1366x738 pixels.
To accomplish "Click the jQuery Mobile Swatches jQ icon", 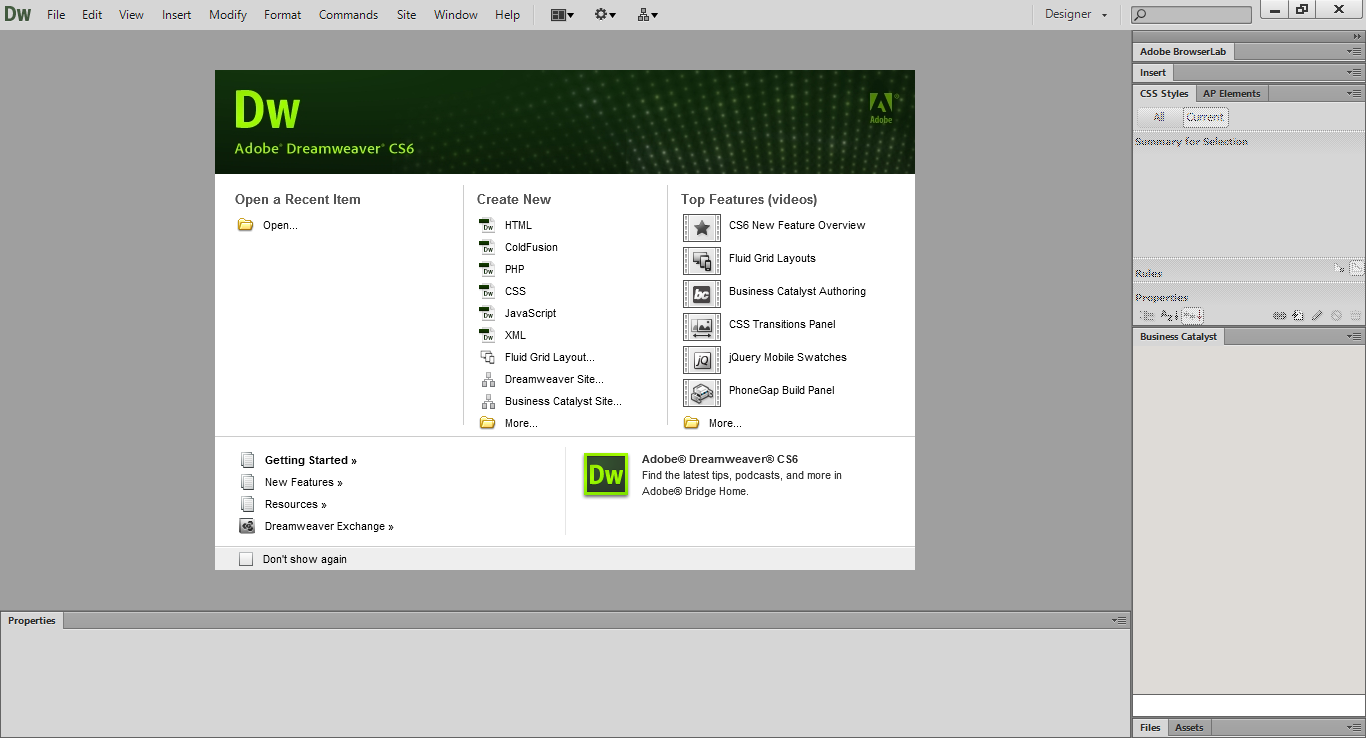I will (702, 360).
